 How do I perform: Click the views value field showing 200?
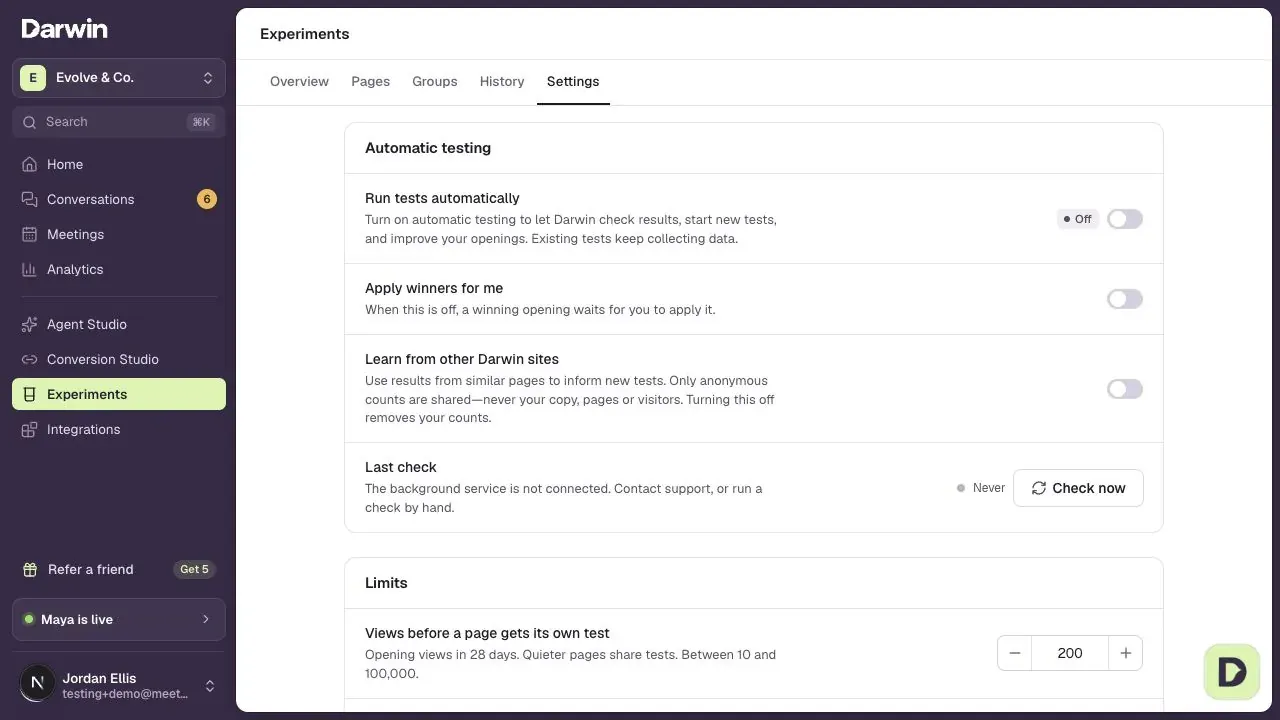click(x=1070, y=653)
